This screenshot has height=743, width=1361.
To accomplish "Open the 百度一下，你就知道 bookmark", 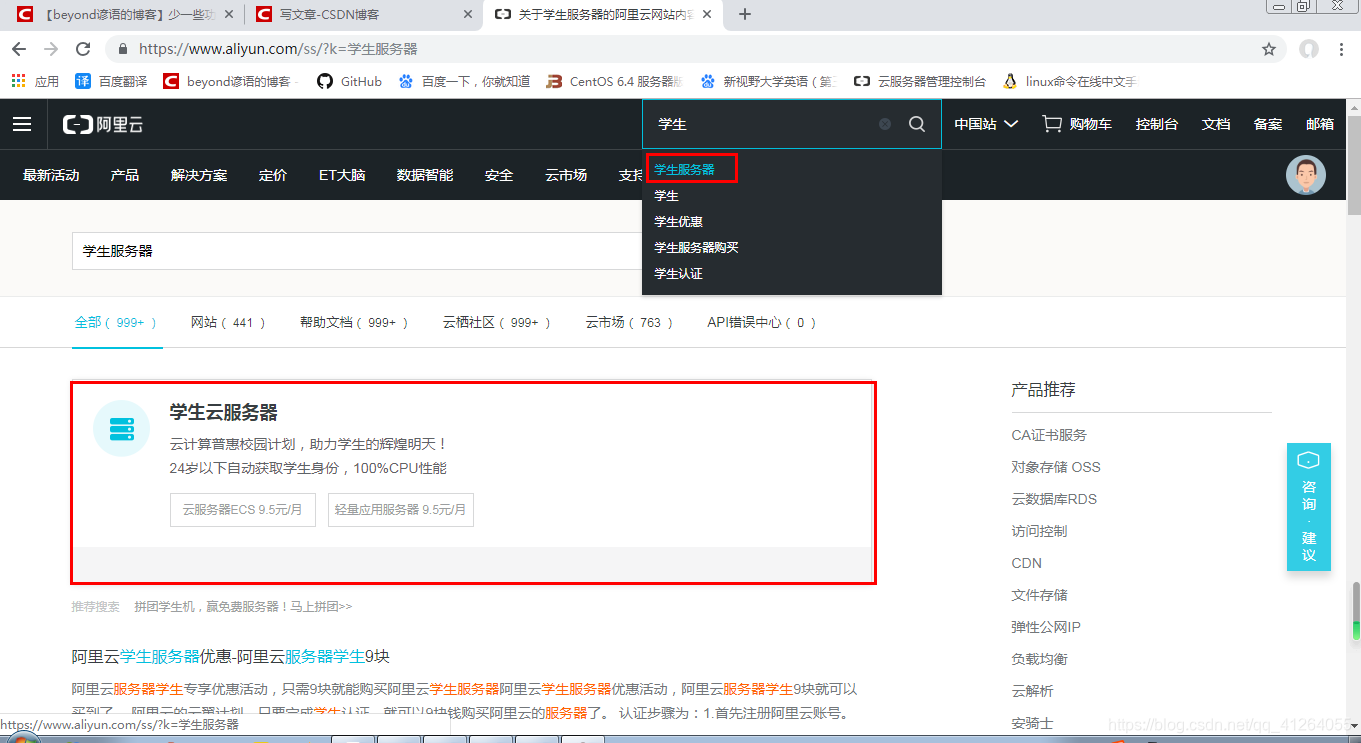I will 464,81.
